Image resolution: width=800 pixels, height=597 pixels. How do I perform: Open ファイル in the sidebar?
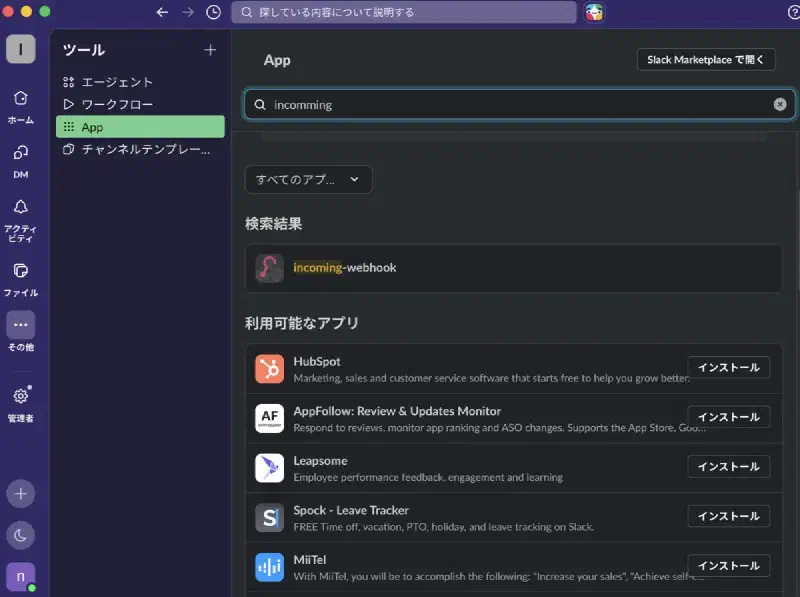(20, 280)
